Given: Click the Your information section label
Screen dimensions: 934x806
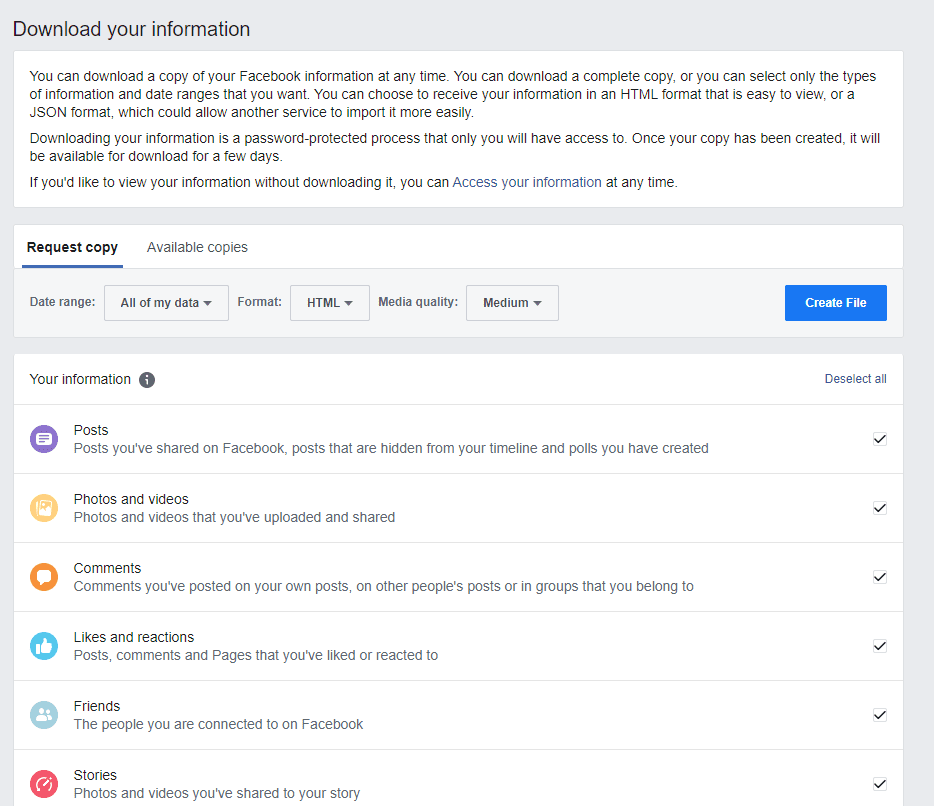Looking at the screenshot, I should tap(80, 379).
